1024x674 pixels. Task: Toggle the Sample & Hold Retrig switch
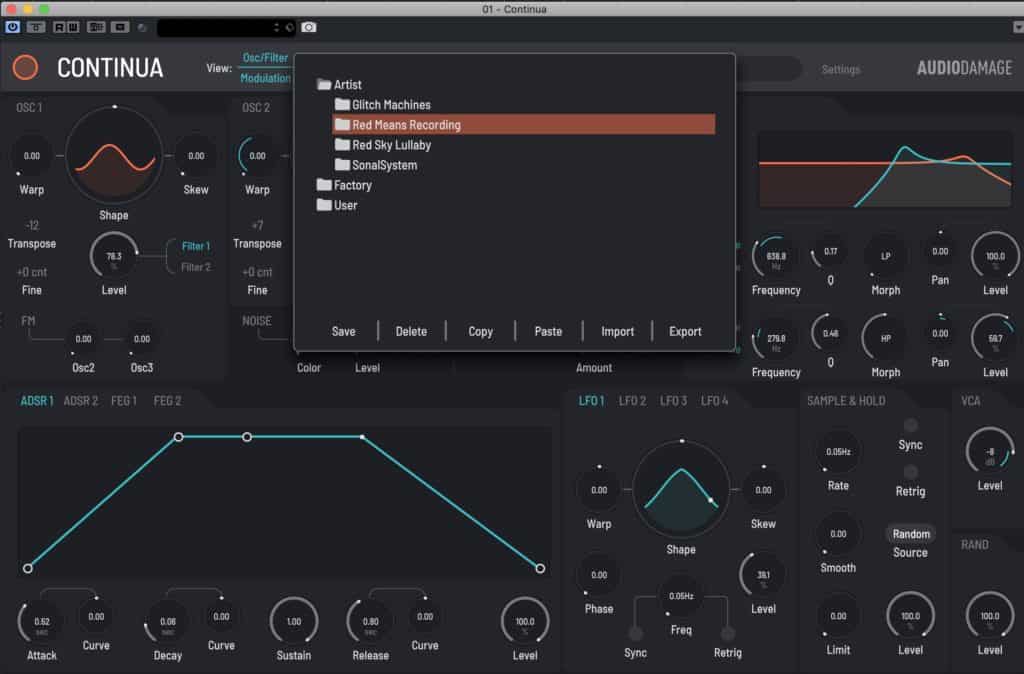click(910, 472)
